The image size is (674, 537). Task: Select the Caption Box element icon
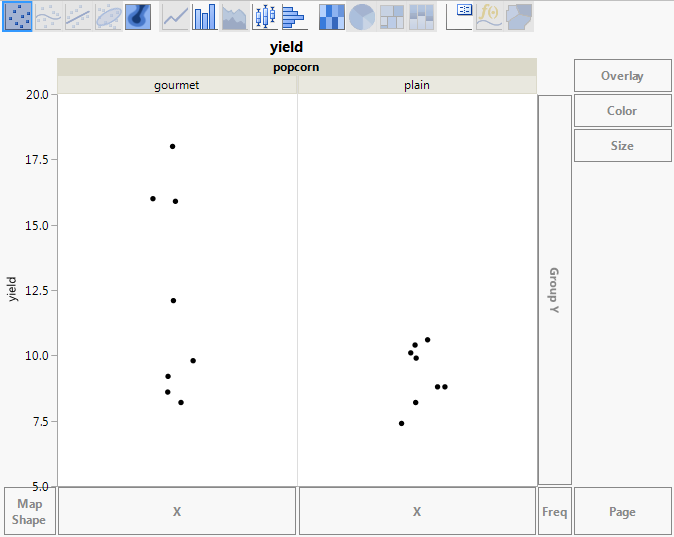point(459,17)
